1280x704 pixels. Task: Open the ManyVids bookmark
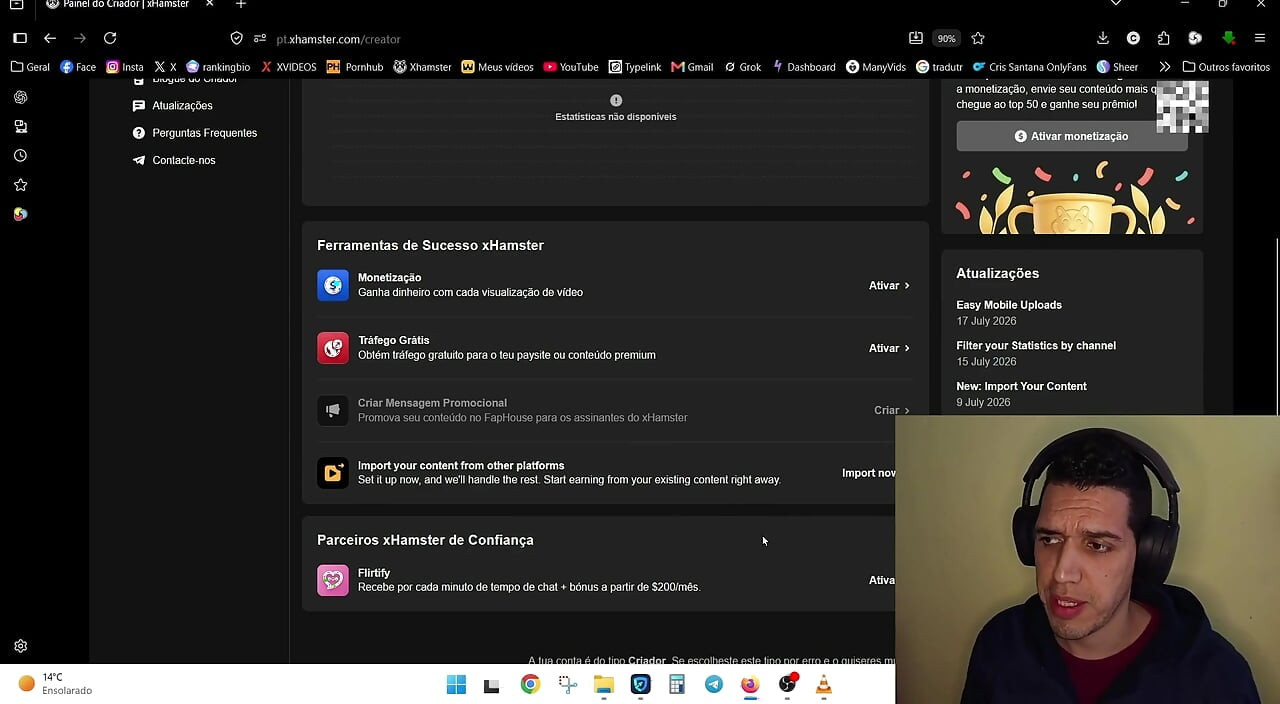pos(876,67)
